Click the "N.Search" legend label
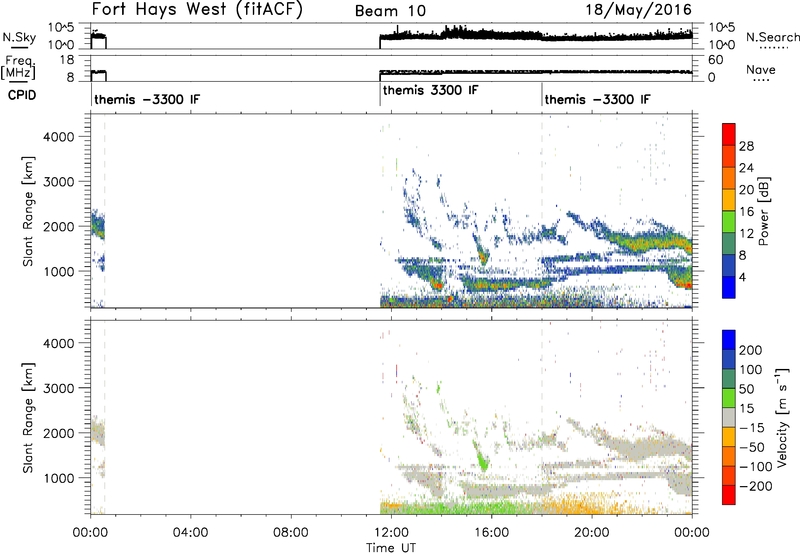Screen dimensions: 800x554 (x=772, y=37)
